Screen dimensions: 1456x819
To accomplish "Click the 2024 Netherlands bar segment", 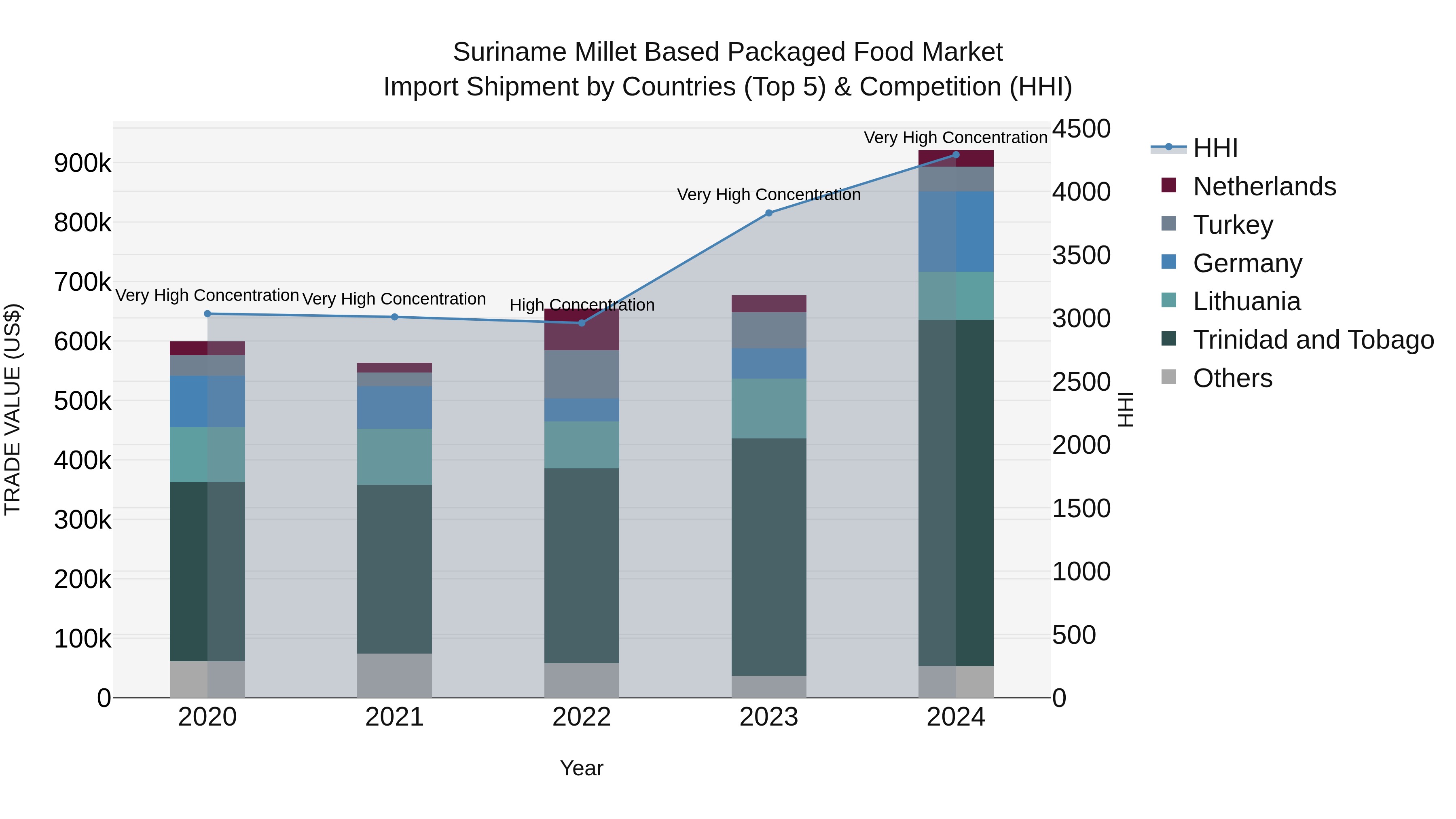I will click(956, 159).
